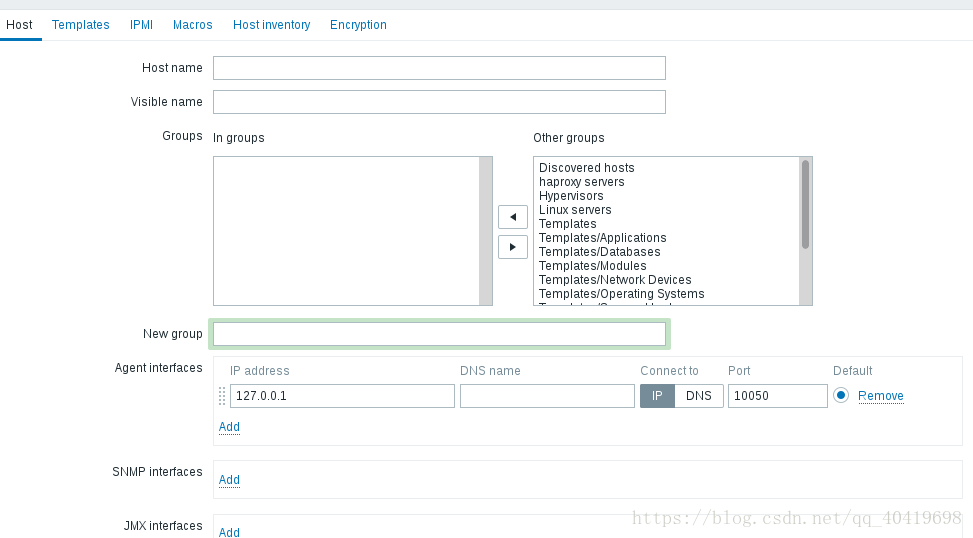Set Connect to DNS
The image size is (973, 538).
click(x=699, y=396)
